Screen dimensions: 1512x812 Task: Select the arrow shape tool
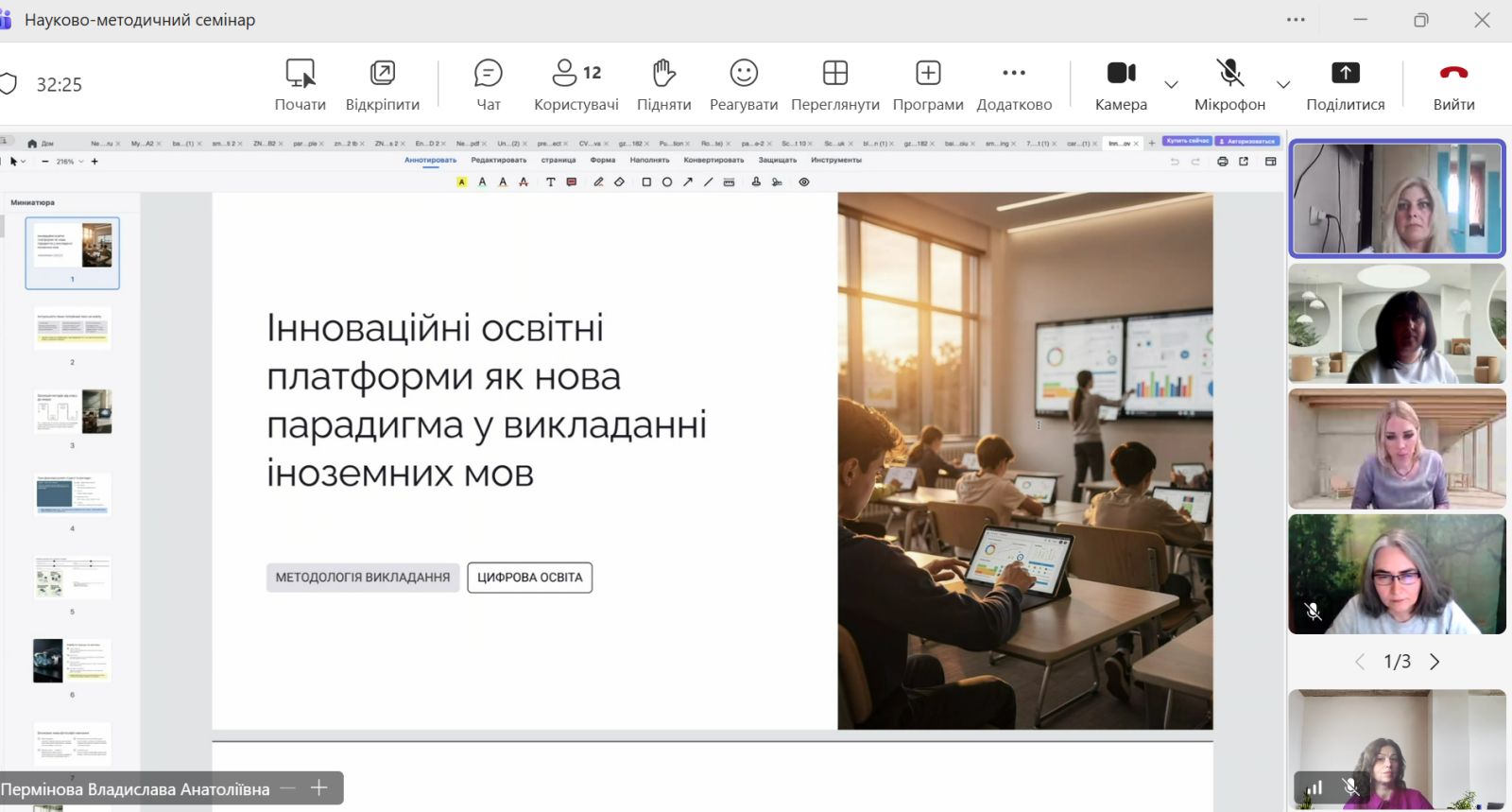[x=688, y=182]
